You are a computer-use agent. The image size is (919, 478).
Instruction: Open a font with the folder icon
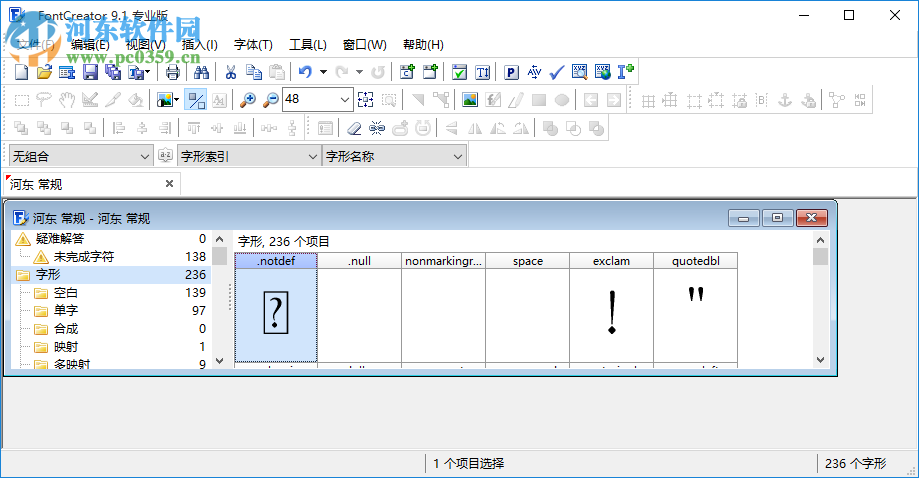click(44, 72)
